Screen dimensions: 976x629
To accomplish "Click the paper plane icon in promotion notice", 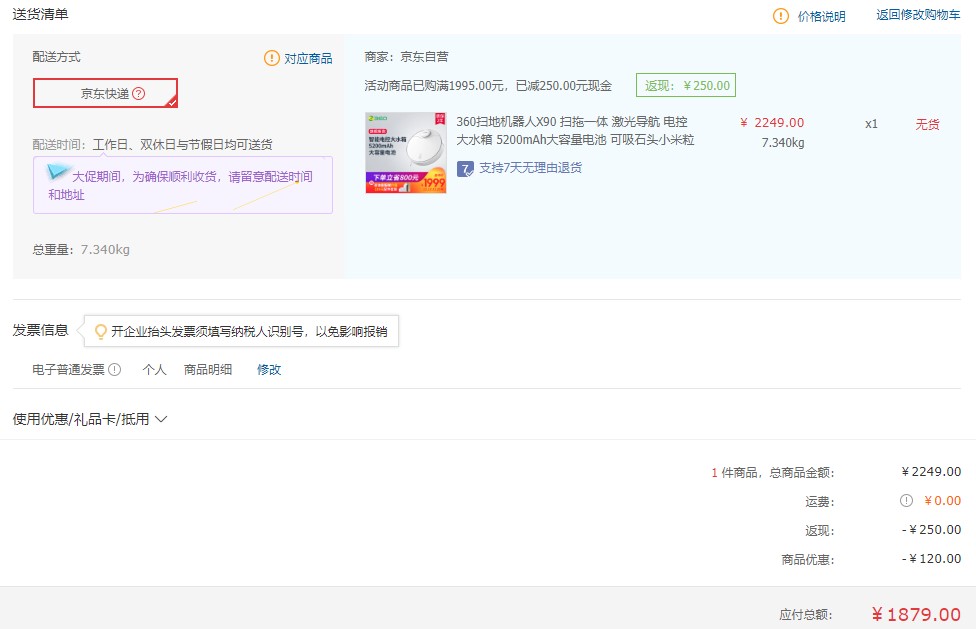I will [x=58, y=171].
